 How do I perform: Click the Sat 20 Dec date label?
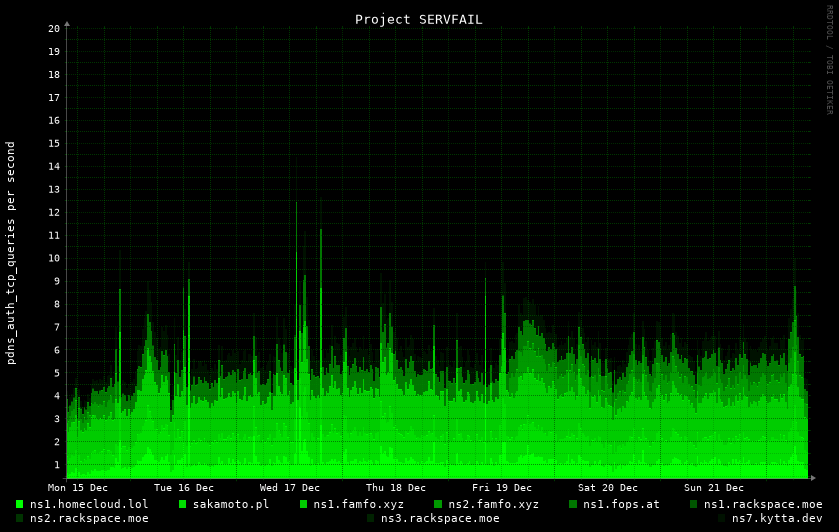608,488
